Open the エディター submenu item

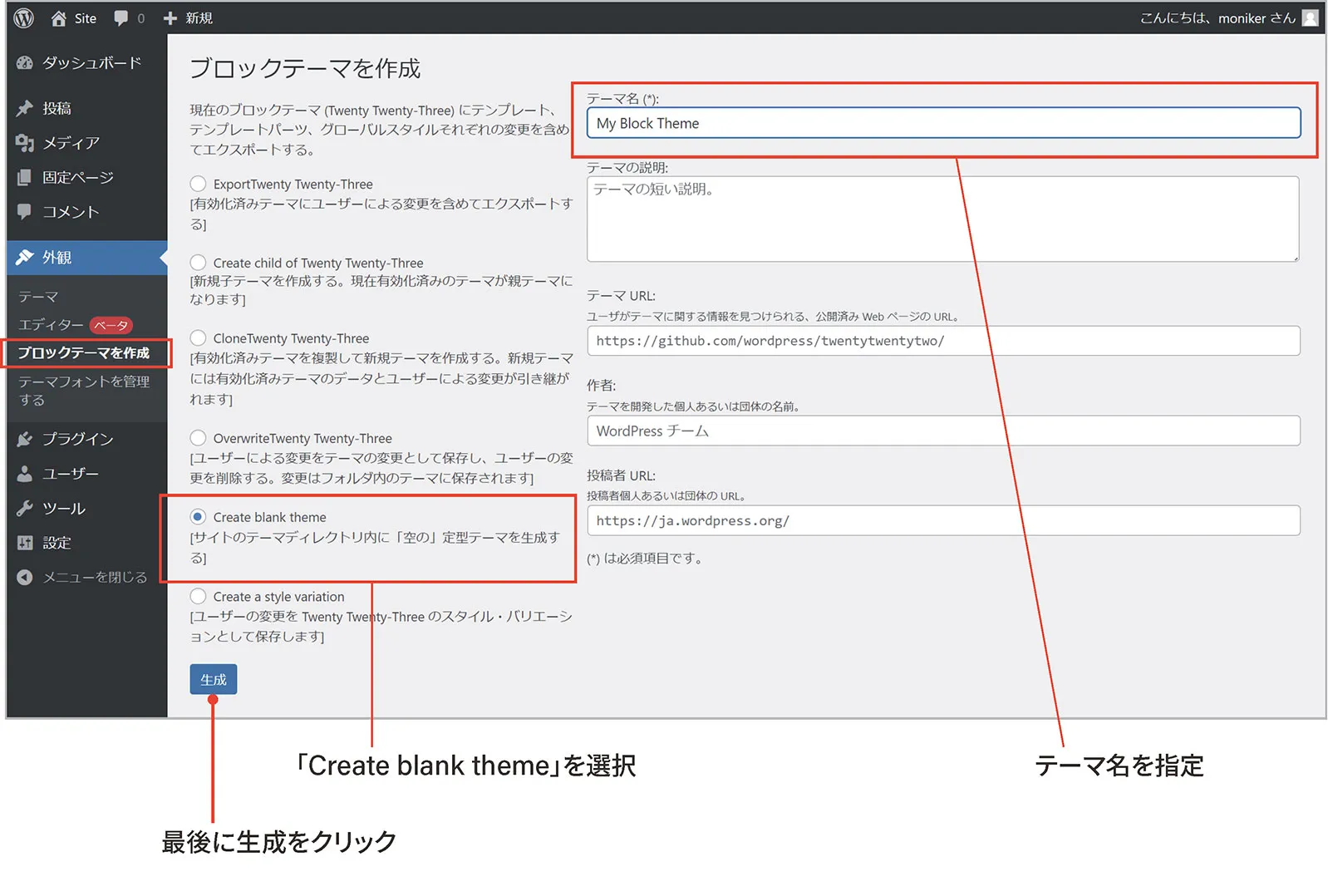coord(51,325)
